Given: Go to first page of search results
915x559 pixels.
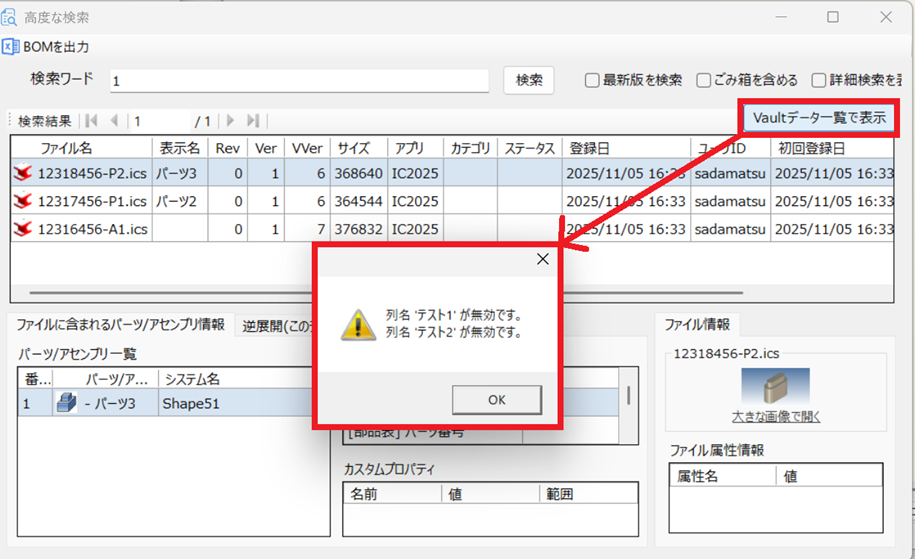Looking at the screenshot, I should 91,121.
